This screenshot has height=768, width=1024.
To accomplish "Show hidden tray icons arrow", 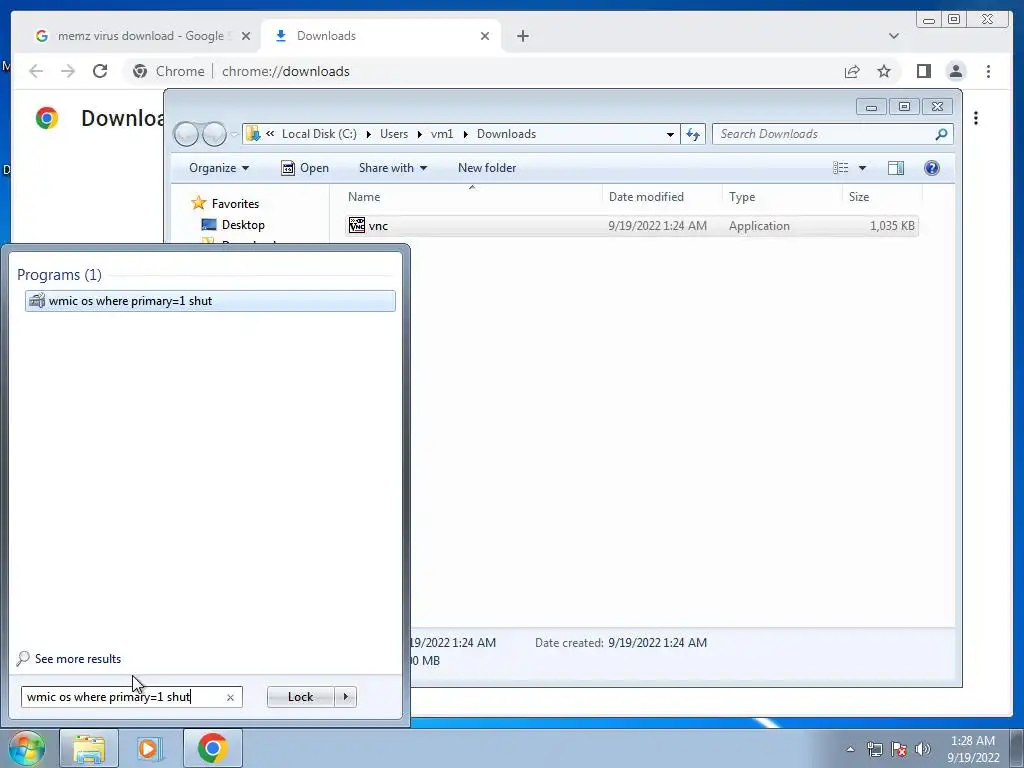I will 850,749.
